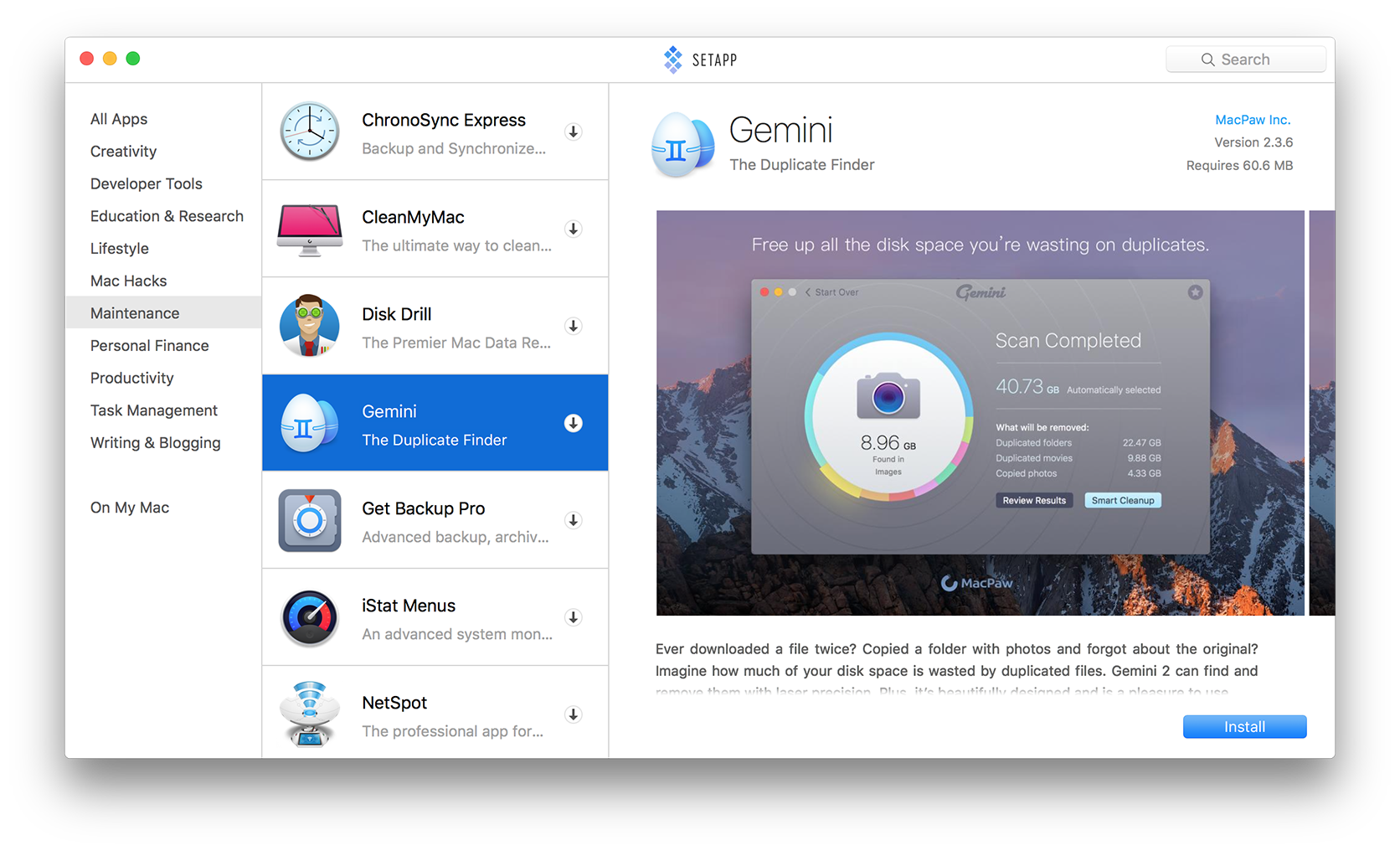Open the Task Management category
This screenshot has height=851, width=1400.
(154, 410)
